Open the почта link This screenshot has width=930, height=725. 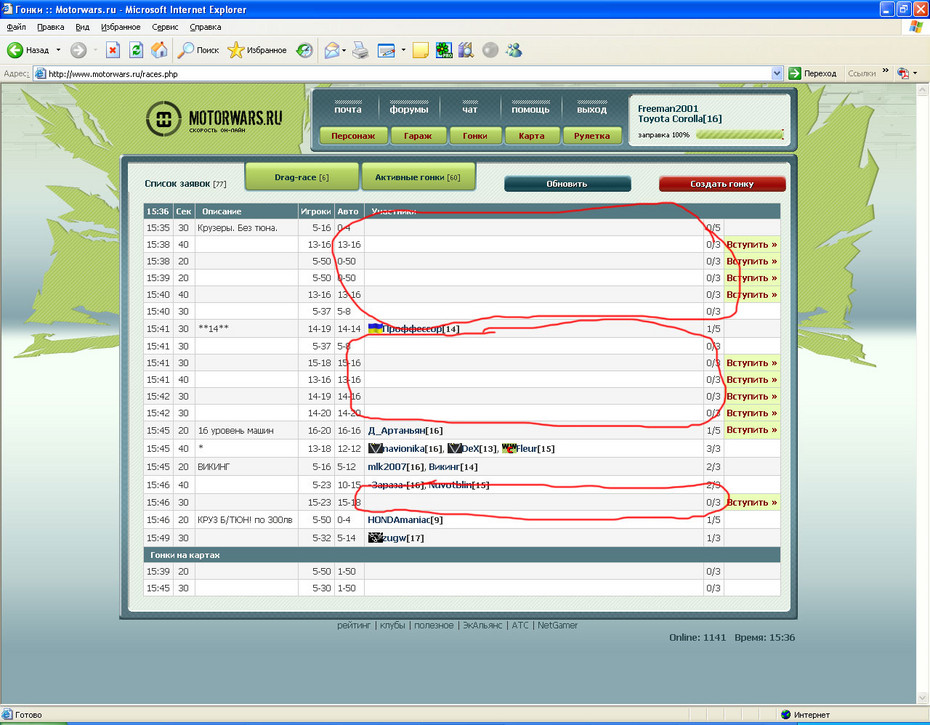(x=348, y=109)
